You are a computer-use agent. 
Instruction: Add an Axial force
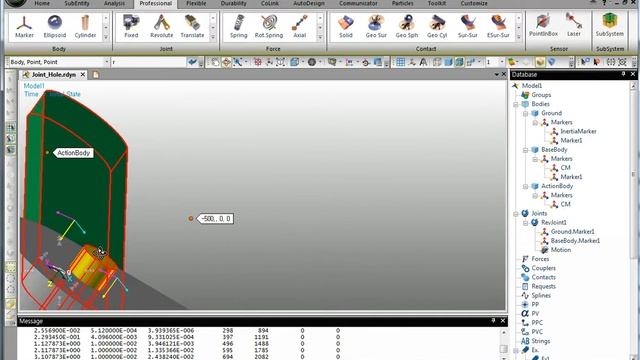coord(300,27)
